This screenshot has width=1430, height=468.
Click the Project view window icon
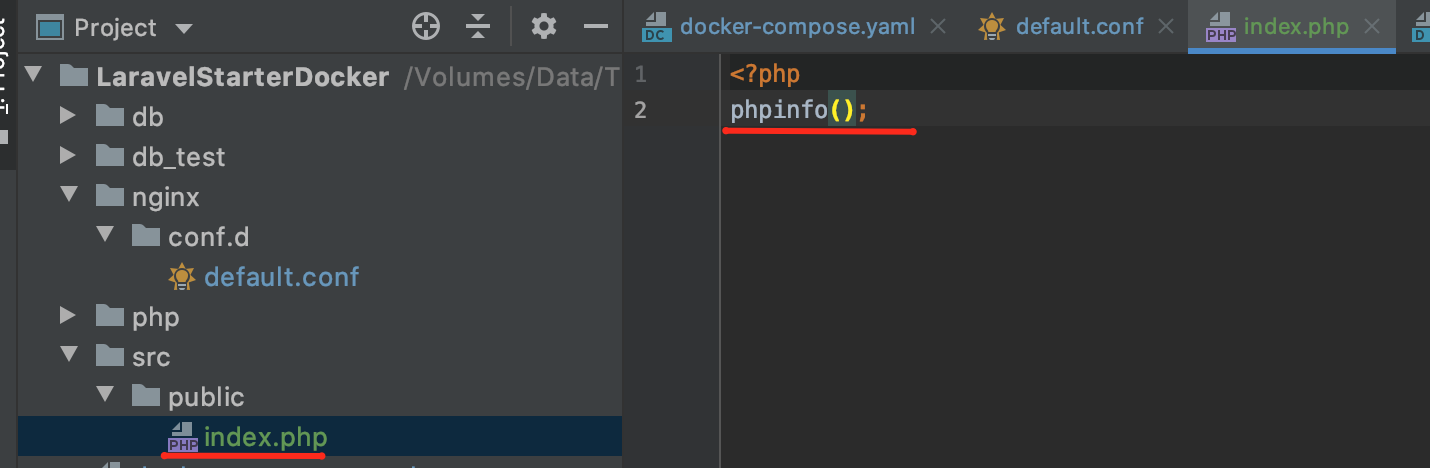[x=50, y=27]
